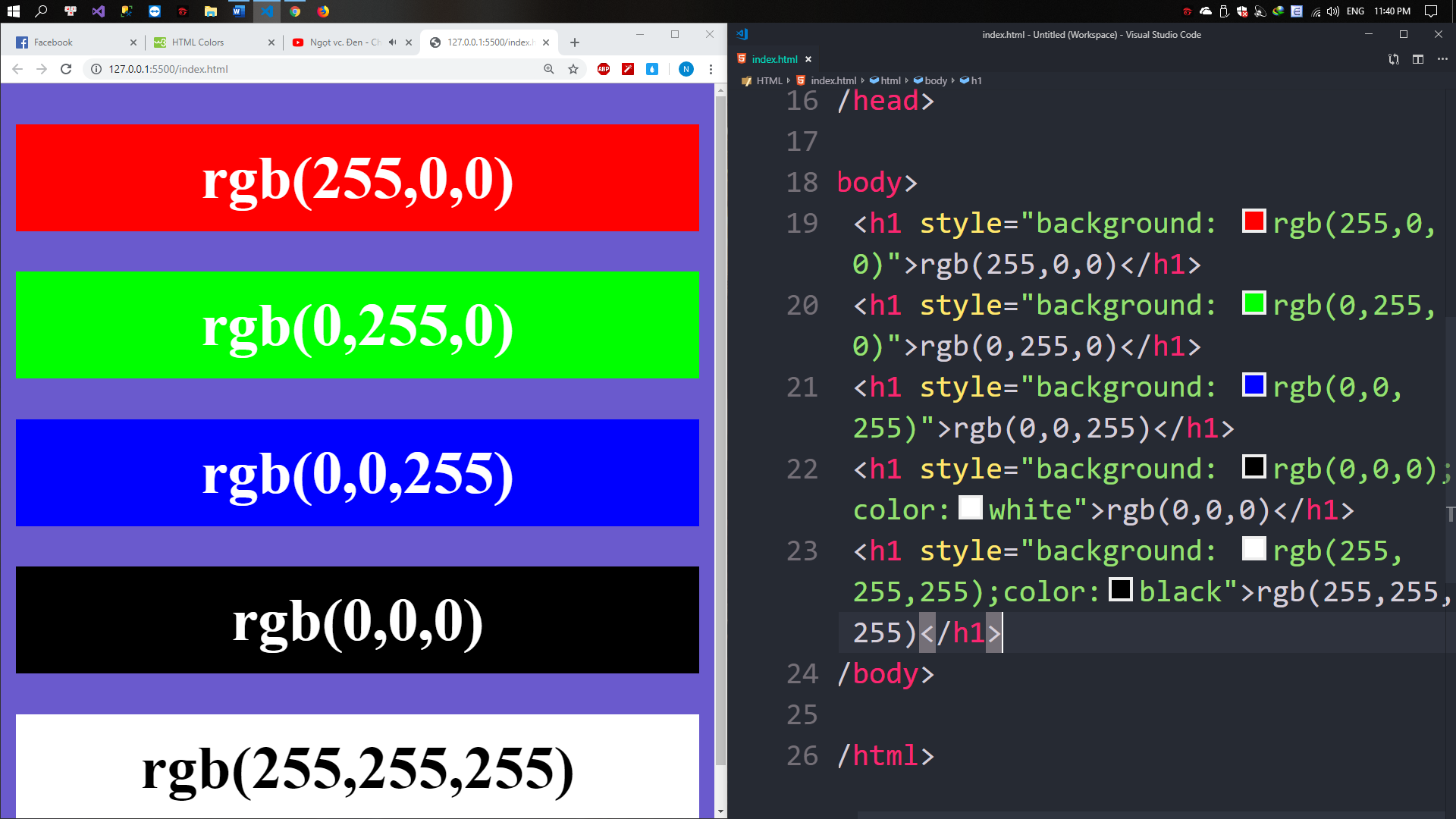Viewport: 1456px width, 819px height.
Task: Expand the body breadcrumb in VS Code
Action: click(x=935, y=80)
